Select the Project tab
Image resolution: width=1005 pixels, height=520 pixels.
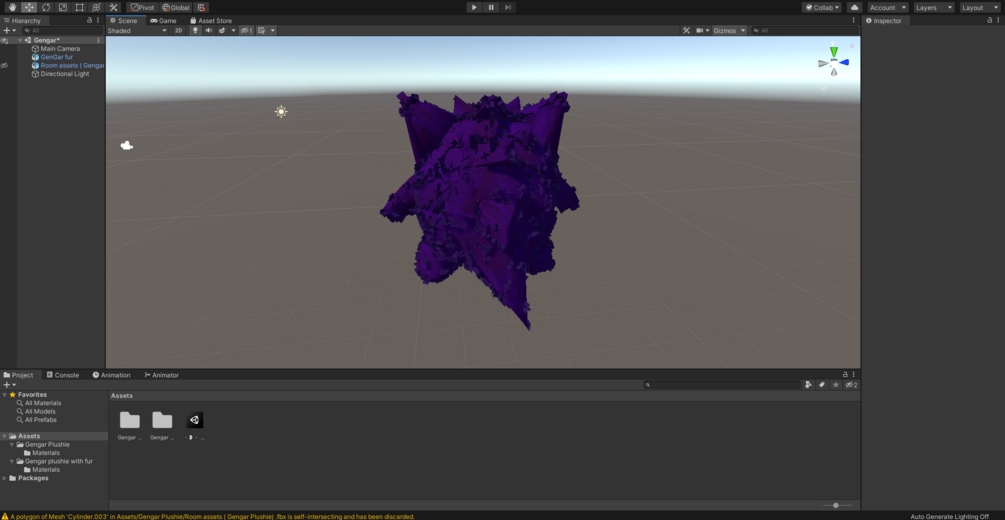tap(19, 375)
